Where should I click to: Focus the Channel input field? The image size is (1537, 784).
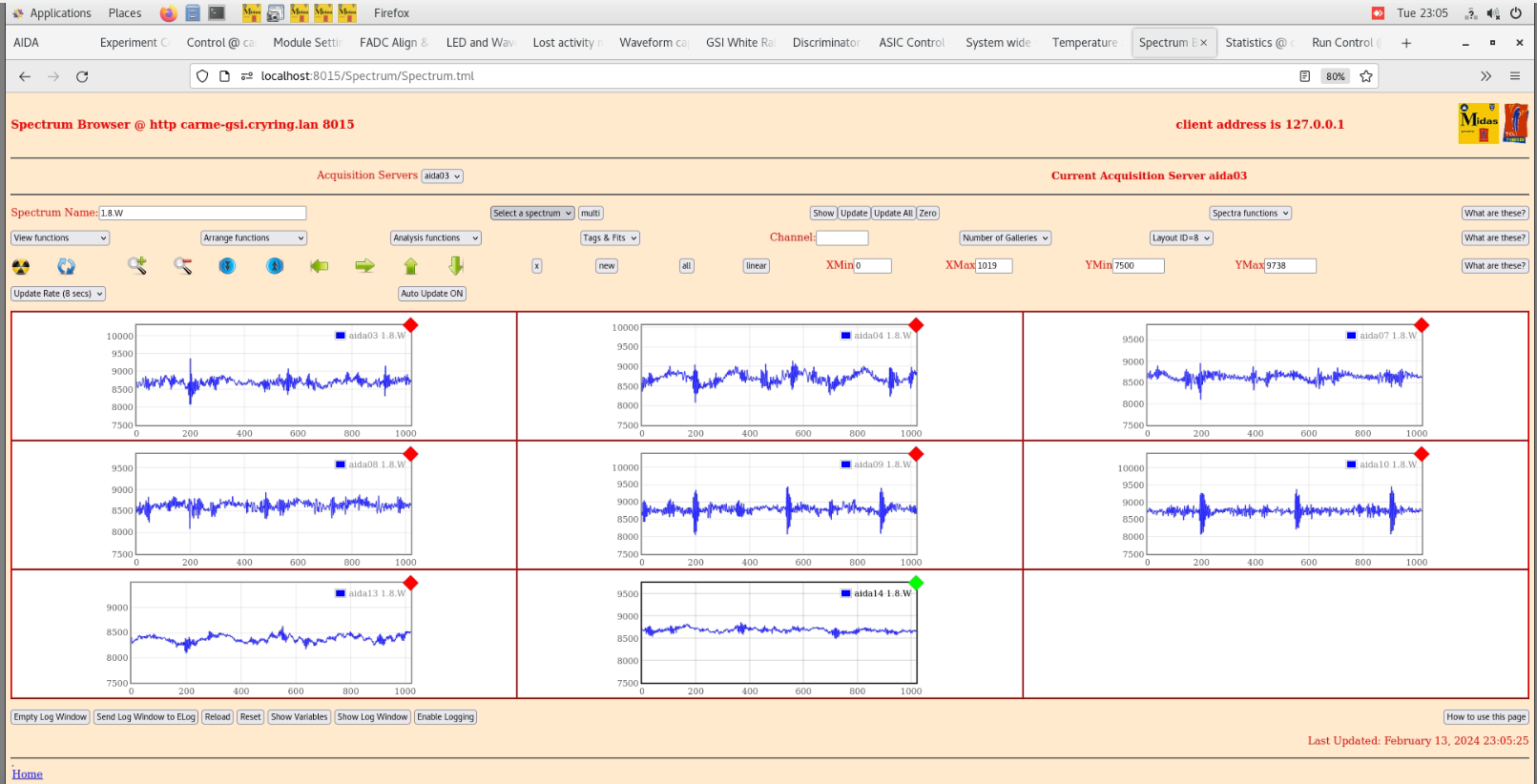point(842,237)
